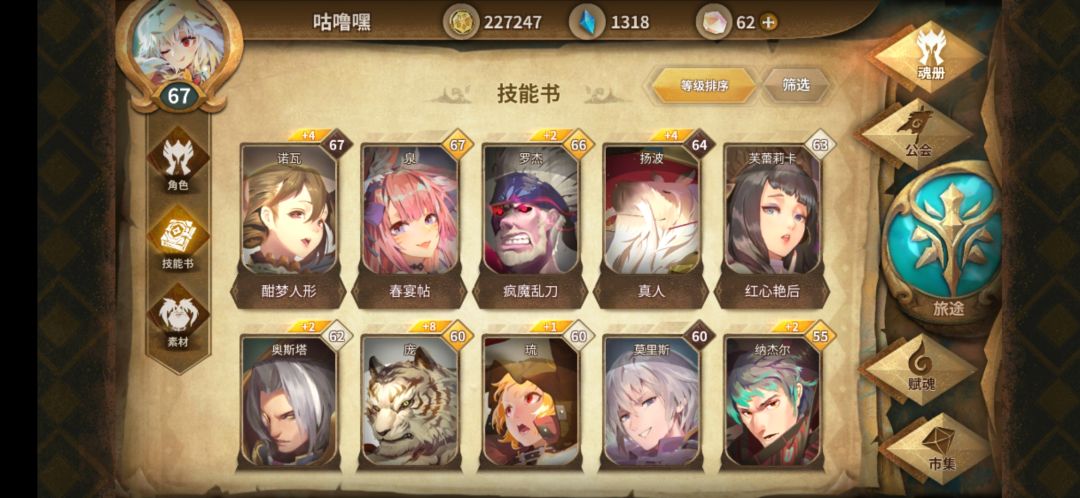1080x498 pixels.
Task: Select the 技能书 sidebar tab
Action: pos(178,239)
